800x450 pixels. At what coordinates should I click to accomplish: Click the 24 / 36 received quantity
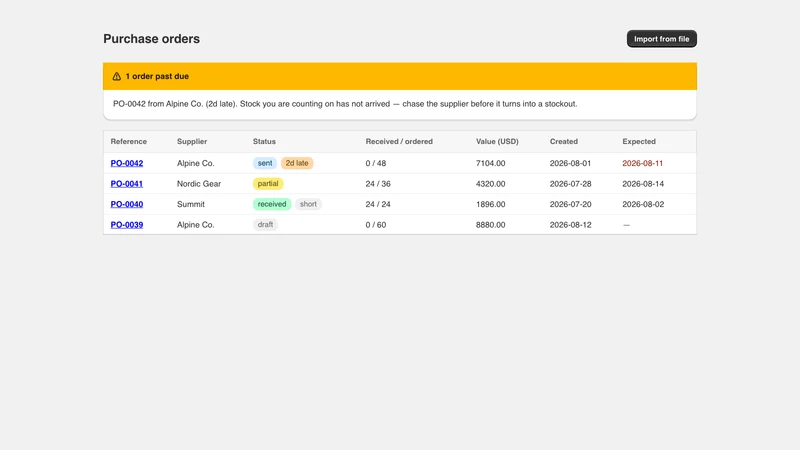[x=378, y=184]
